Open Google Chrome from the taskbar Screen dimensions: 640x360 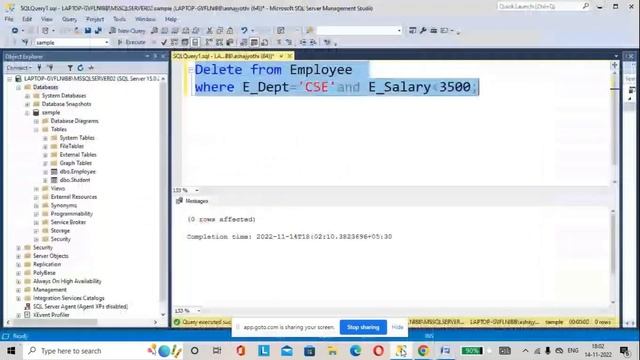coord(423,351)
